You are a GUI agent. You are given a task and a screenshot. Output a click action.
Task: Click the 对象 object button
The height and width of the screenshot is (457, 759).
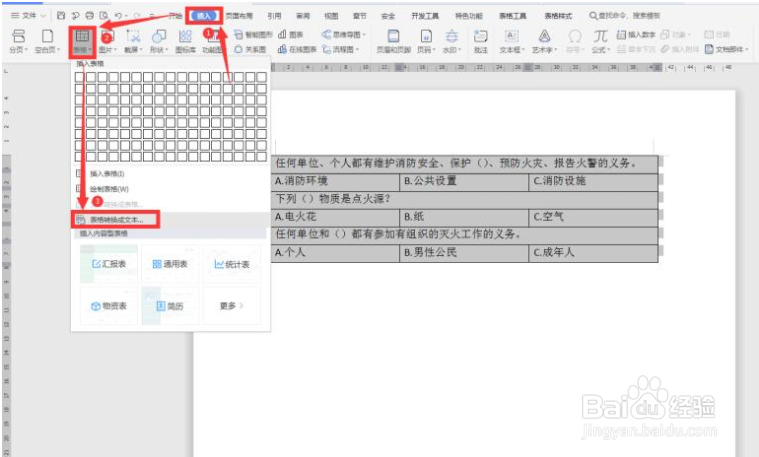676,34
